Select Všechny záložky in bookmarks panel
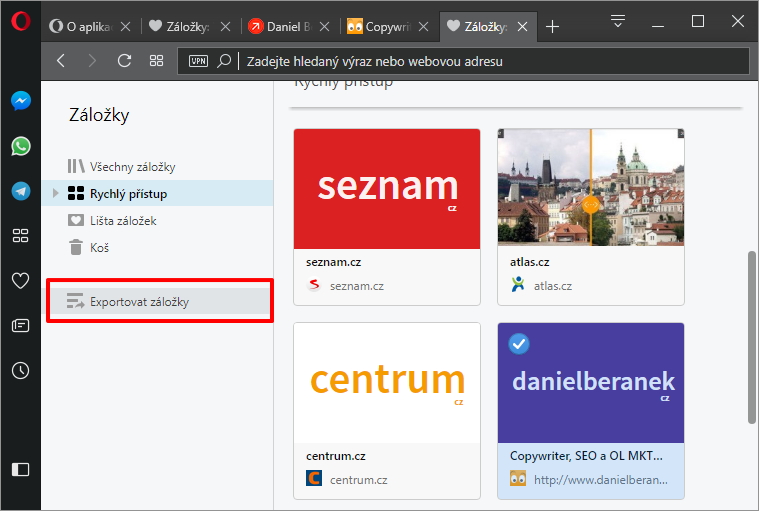This screenshot has width=759, height=511. click(x=157, y=166)
